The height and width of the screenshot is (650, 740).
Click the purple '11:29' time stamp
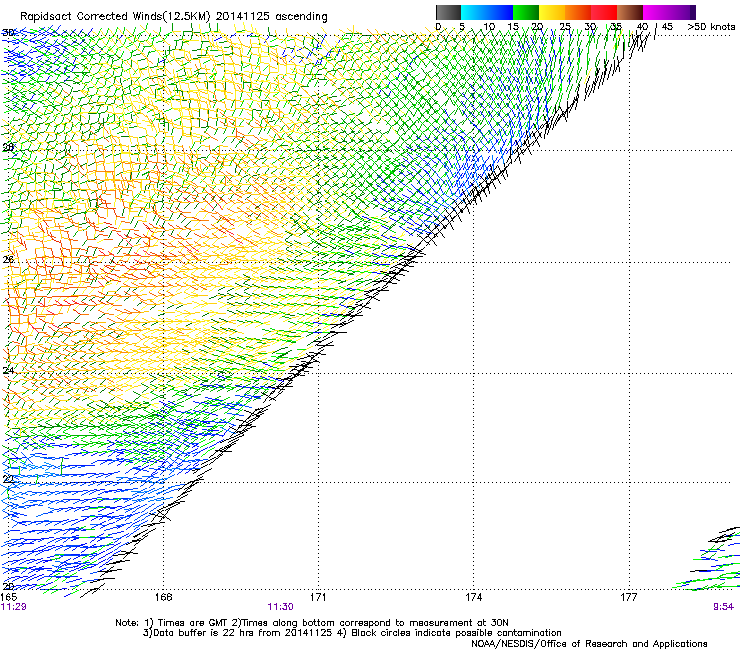point(14,607)
